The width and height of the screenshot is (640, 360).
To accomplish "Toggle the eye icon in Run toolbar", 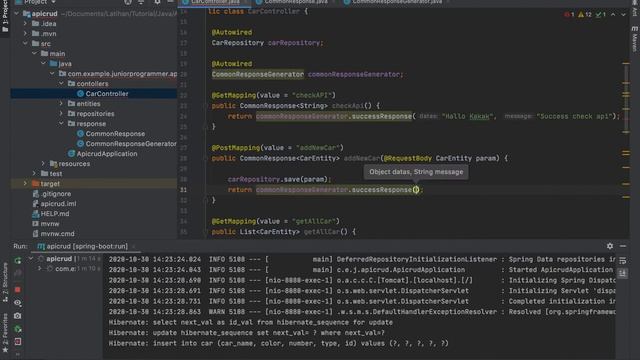I will [18, 302].
